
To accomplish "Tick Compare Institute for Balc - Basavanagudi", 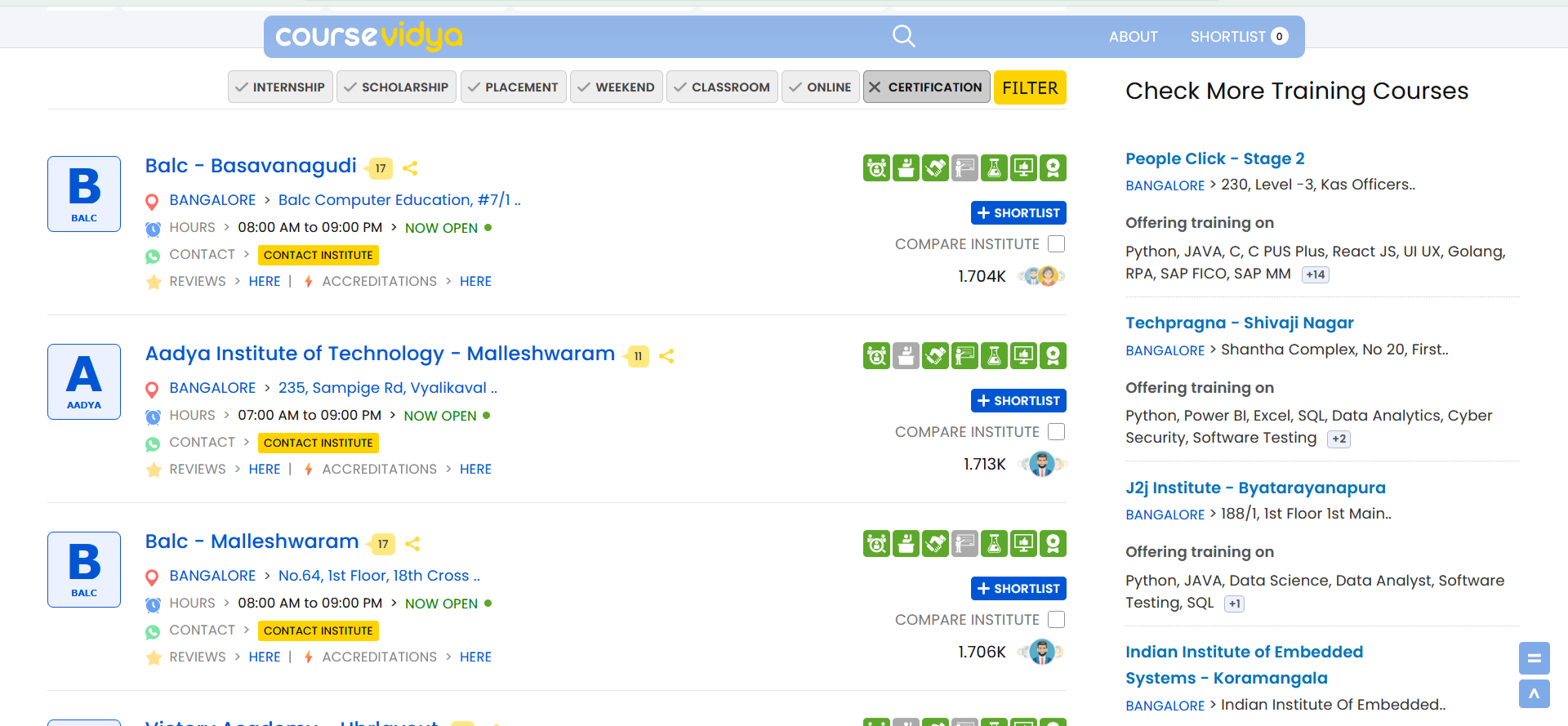I will 1056,244.
